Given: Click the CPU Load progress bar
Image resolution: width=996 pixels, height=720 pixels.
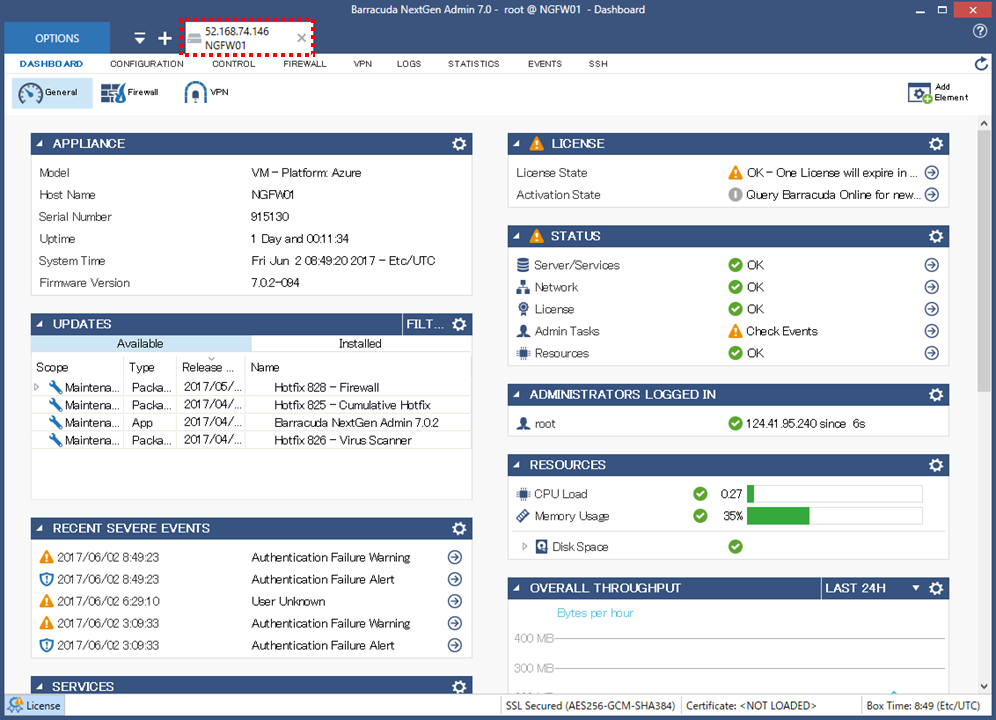Looking at the screenshot, I should coord(834,494).
